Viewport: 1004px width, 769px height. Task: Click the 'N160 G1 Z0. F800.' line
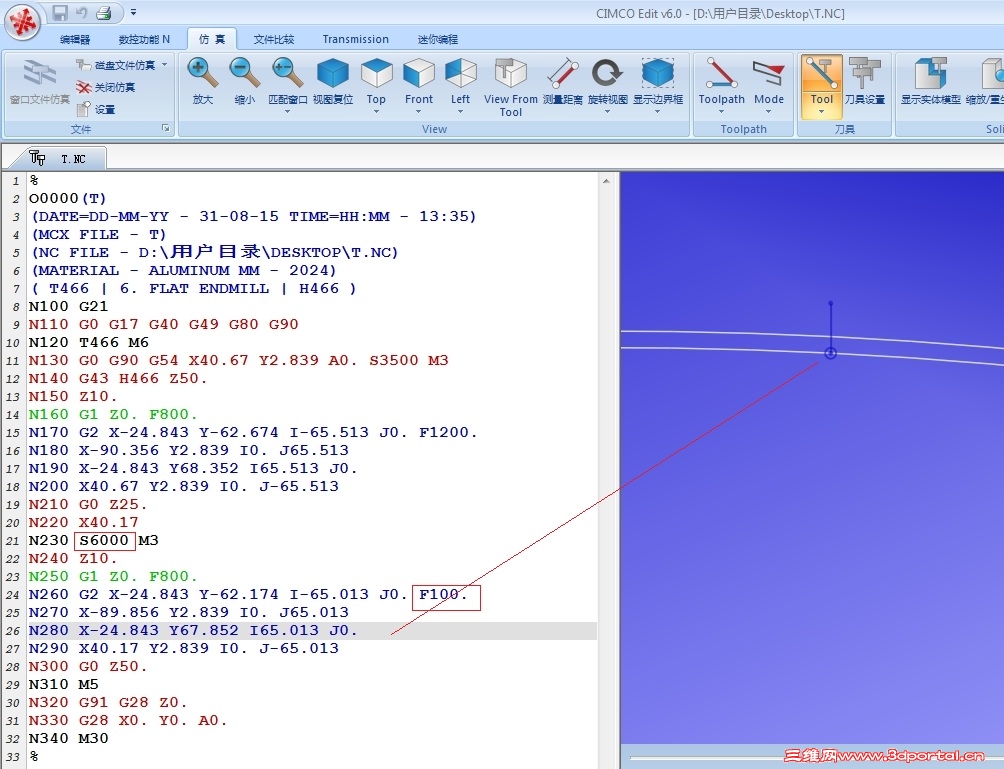point(113,414)
